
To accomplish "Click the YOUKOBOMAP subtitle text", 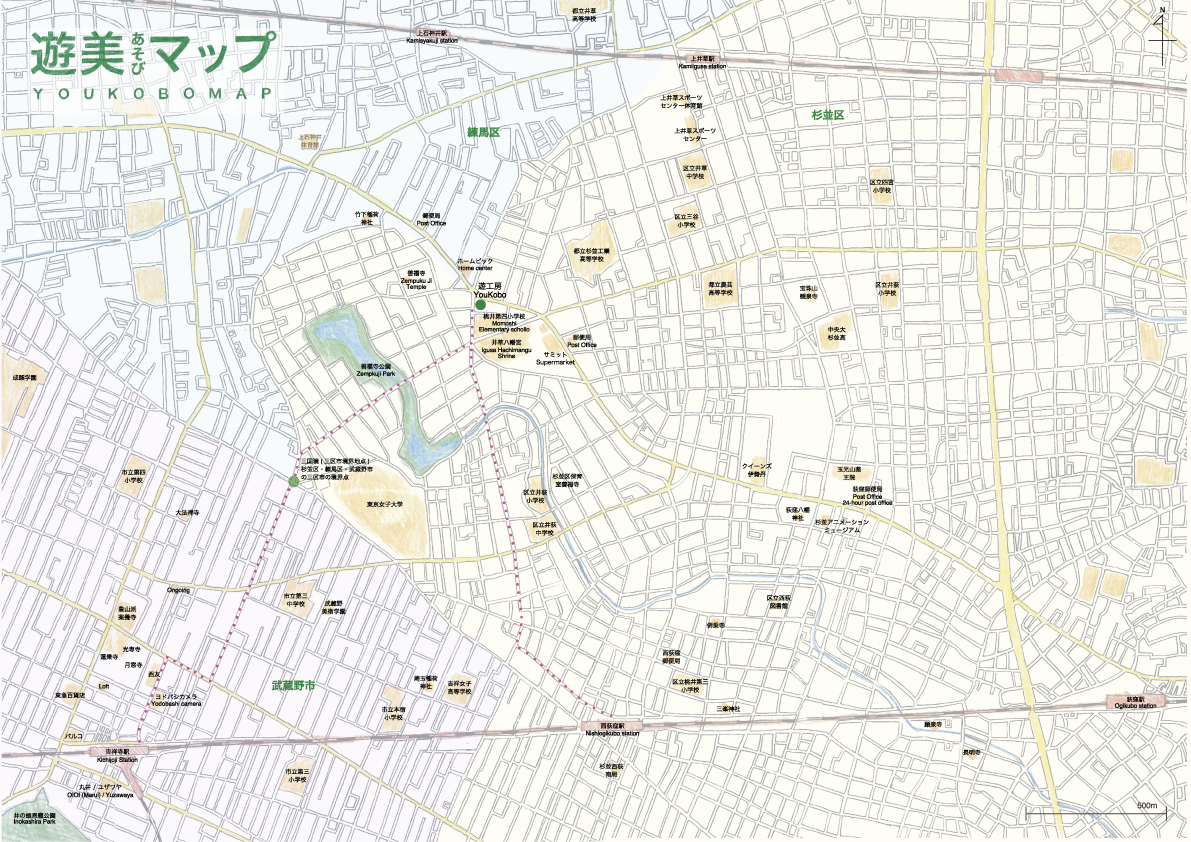I will (x=152, y=93).
